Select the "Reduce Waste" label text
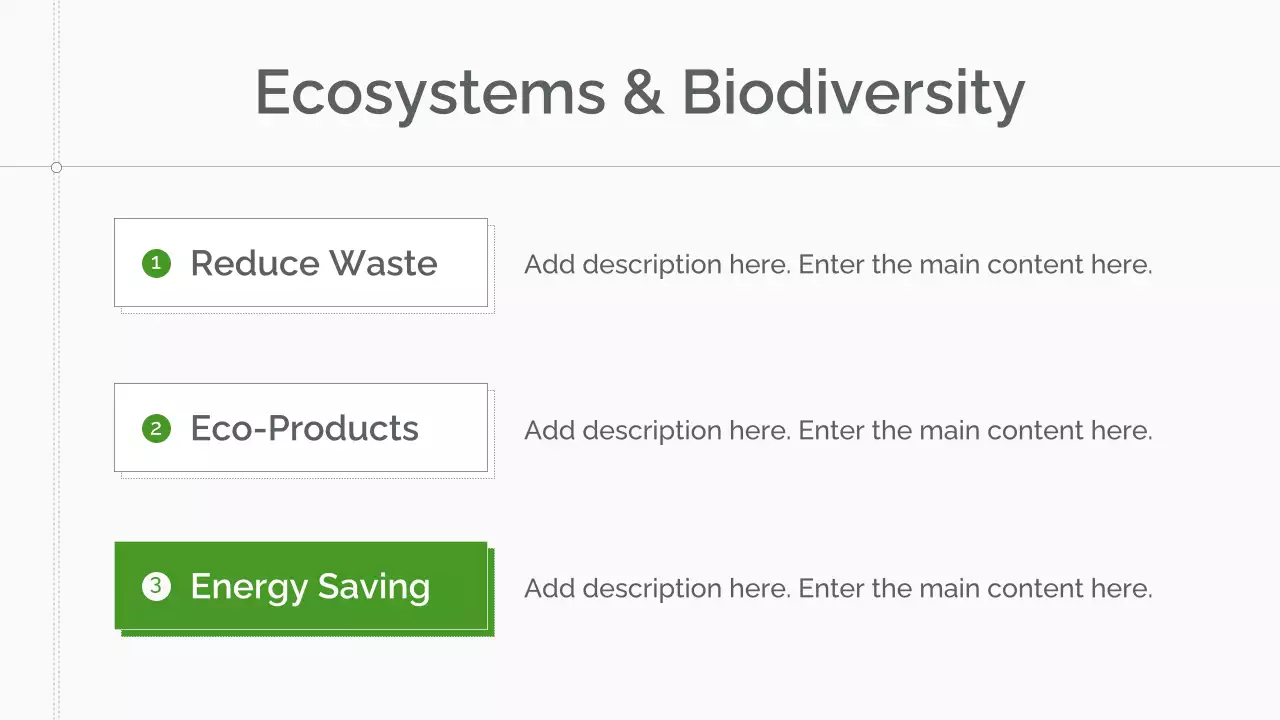This screenshot has height=720, width=1280. (314, 263)
